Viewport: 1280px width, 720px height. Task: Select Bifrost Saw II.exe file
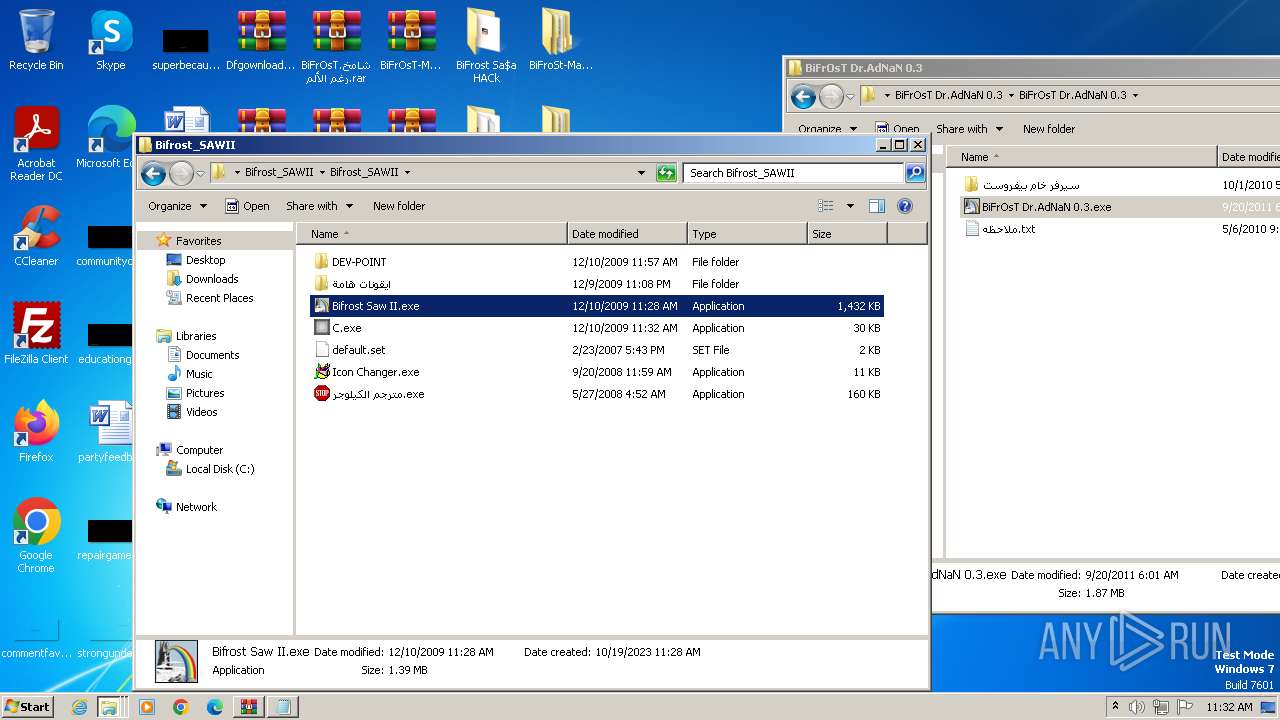point(597,306)
